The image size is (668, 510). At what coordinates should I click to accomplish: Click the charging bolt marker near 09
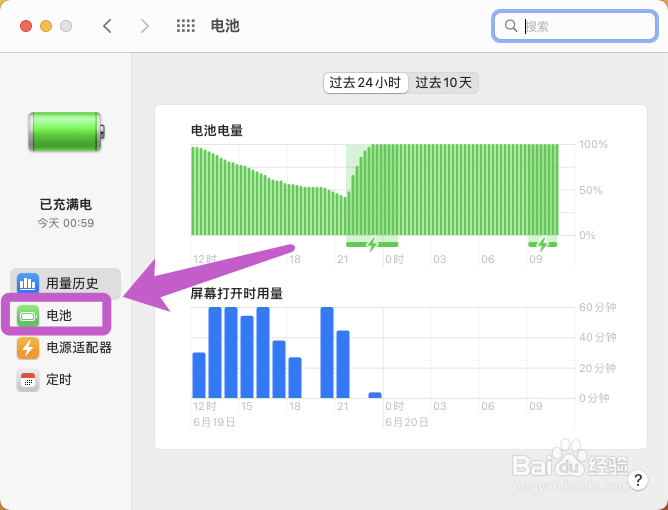[542, 245]
